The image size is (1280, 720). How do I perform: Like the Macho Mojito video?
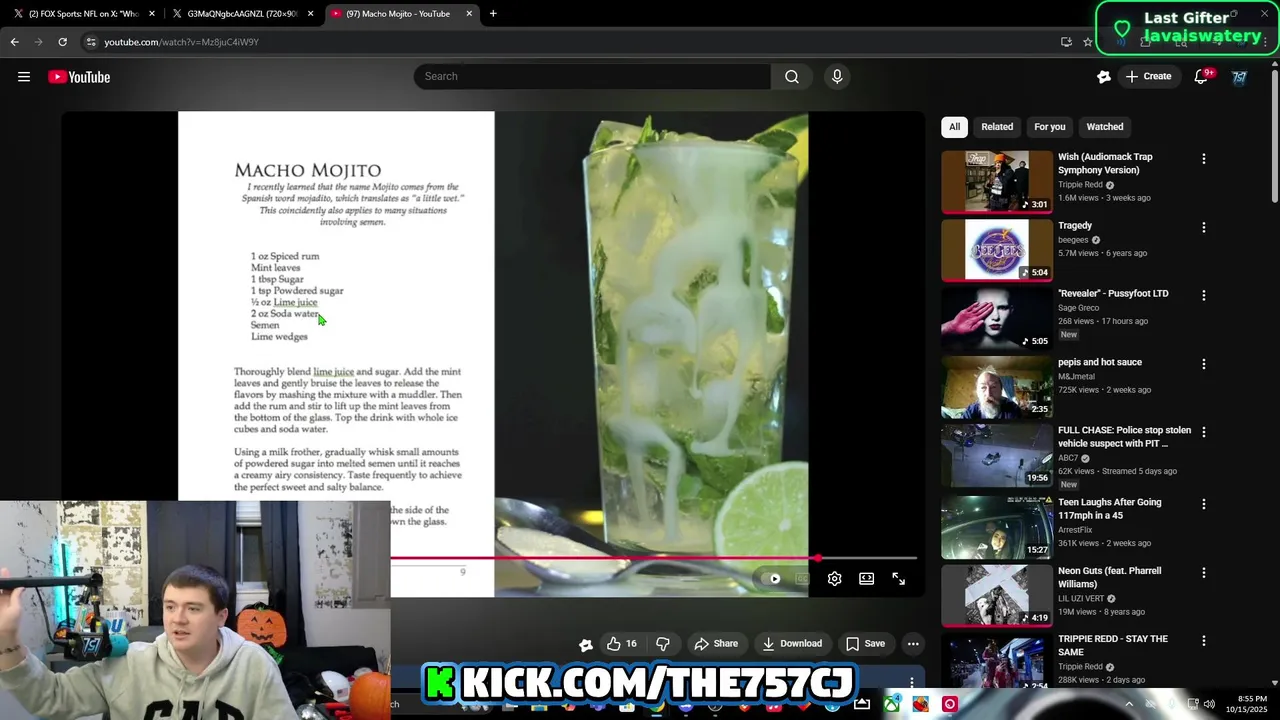(x=622, y=644)
